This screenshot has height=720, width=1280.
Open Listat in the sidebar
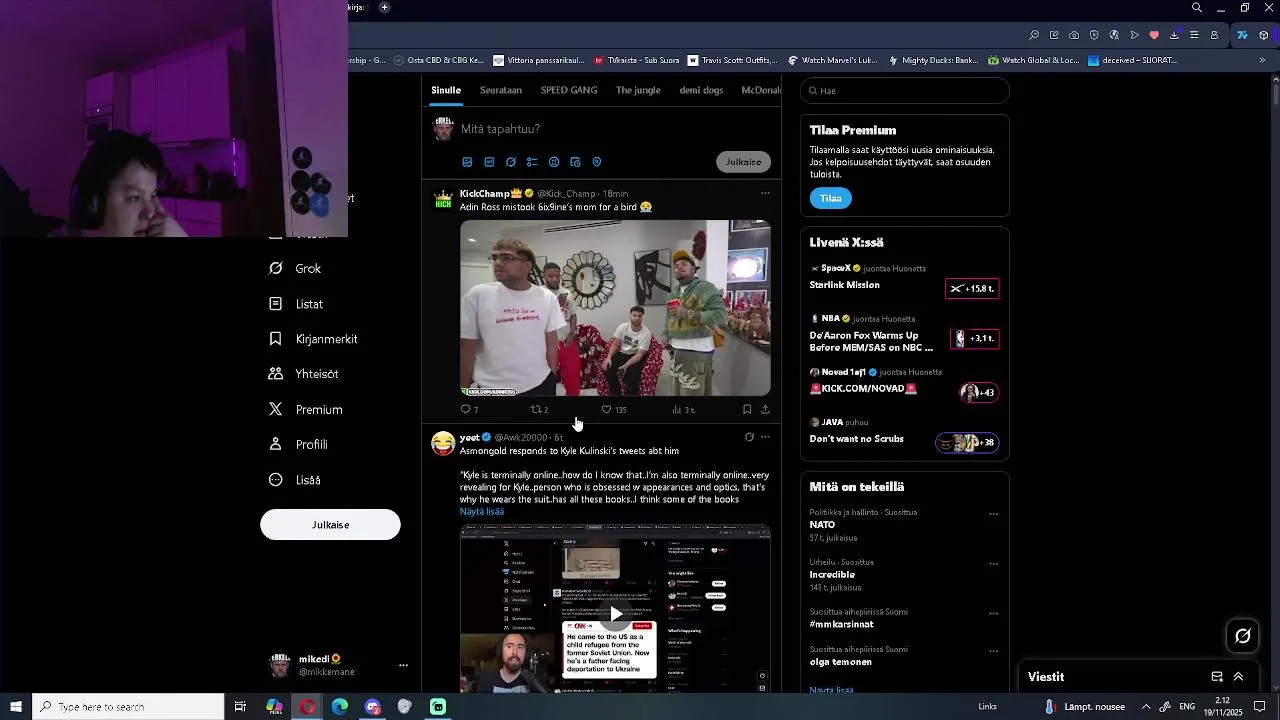pyautogui.click(x=297, y=304)
